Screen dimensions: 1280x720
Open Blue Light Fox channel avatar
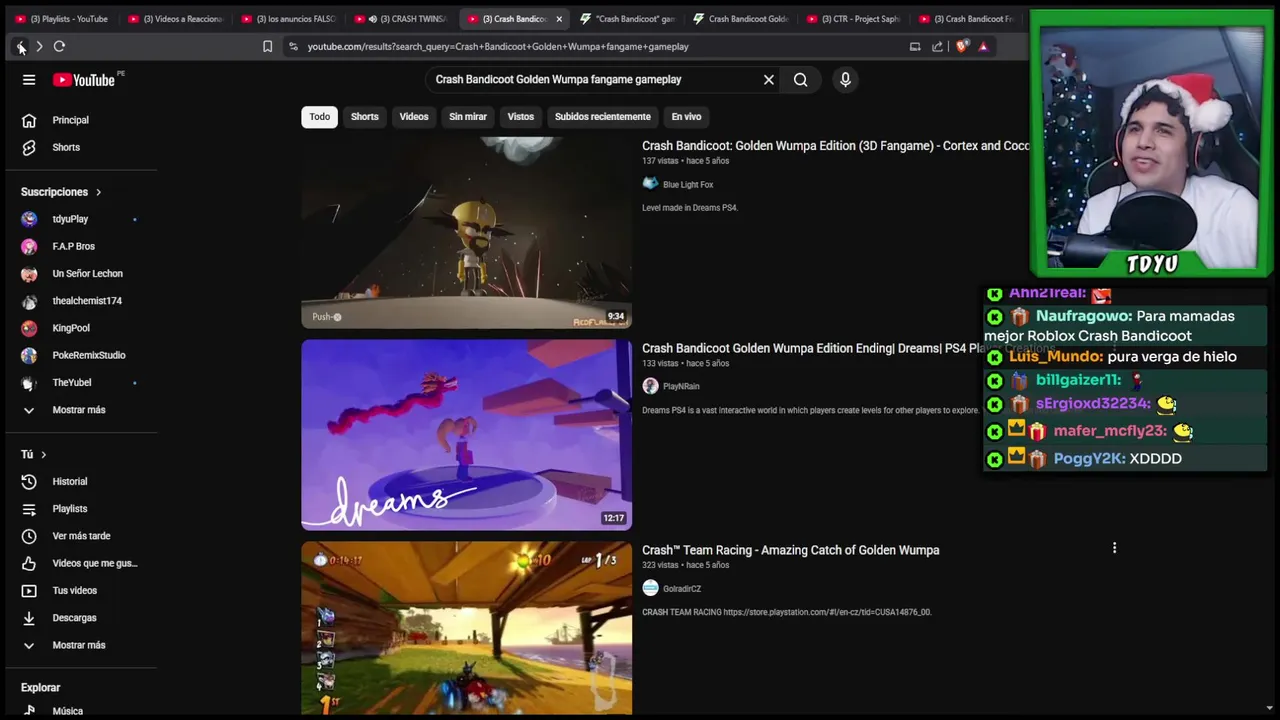[x=650, y=184]
